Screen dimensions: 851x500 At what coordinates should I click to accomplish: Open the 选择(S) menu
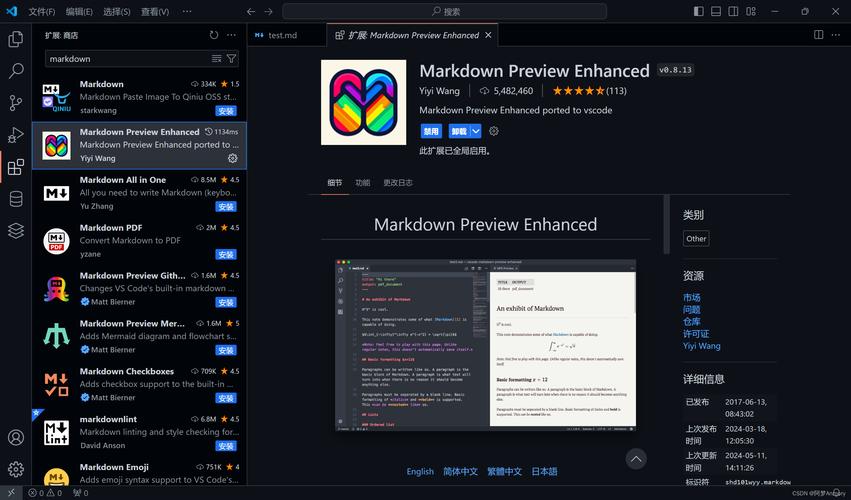click(x=117, y=11)
